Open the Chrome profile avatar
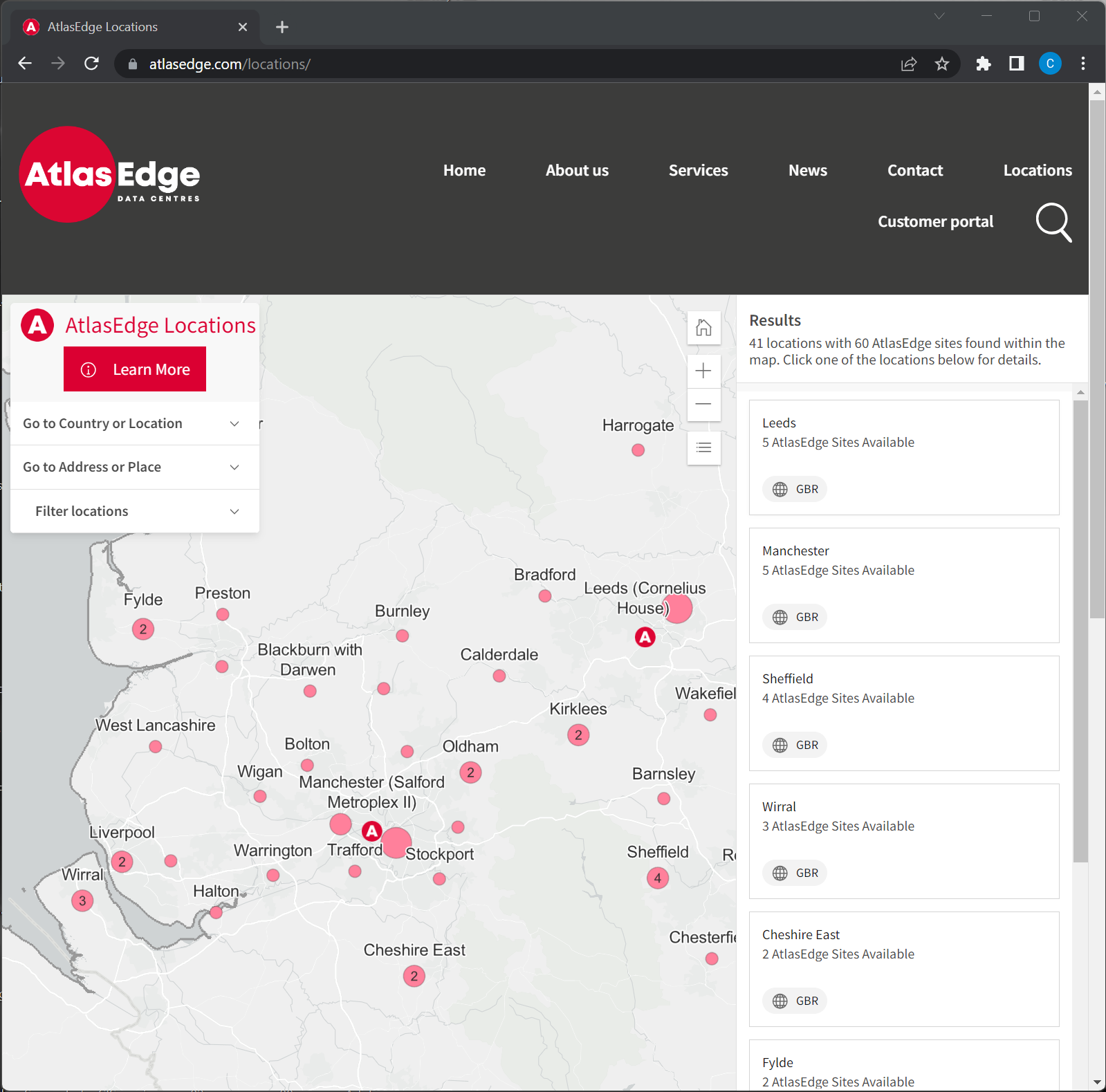 (x=1050, y=64)
